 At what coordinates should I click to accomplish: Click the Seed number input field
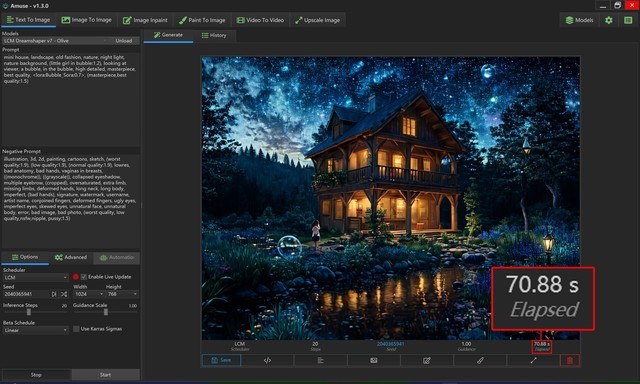pyautogui.click(x=27, y=294)
